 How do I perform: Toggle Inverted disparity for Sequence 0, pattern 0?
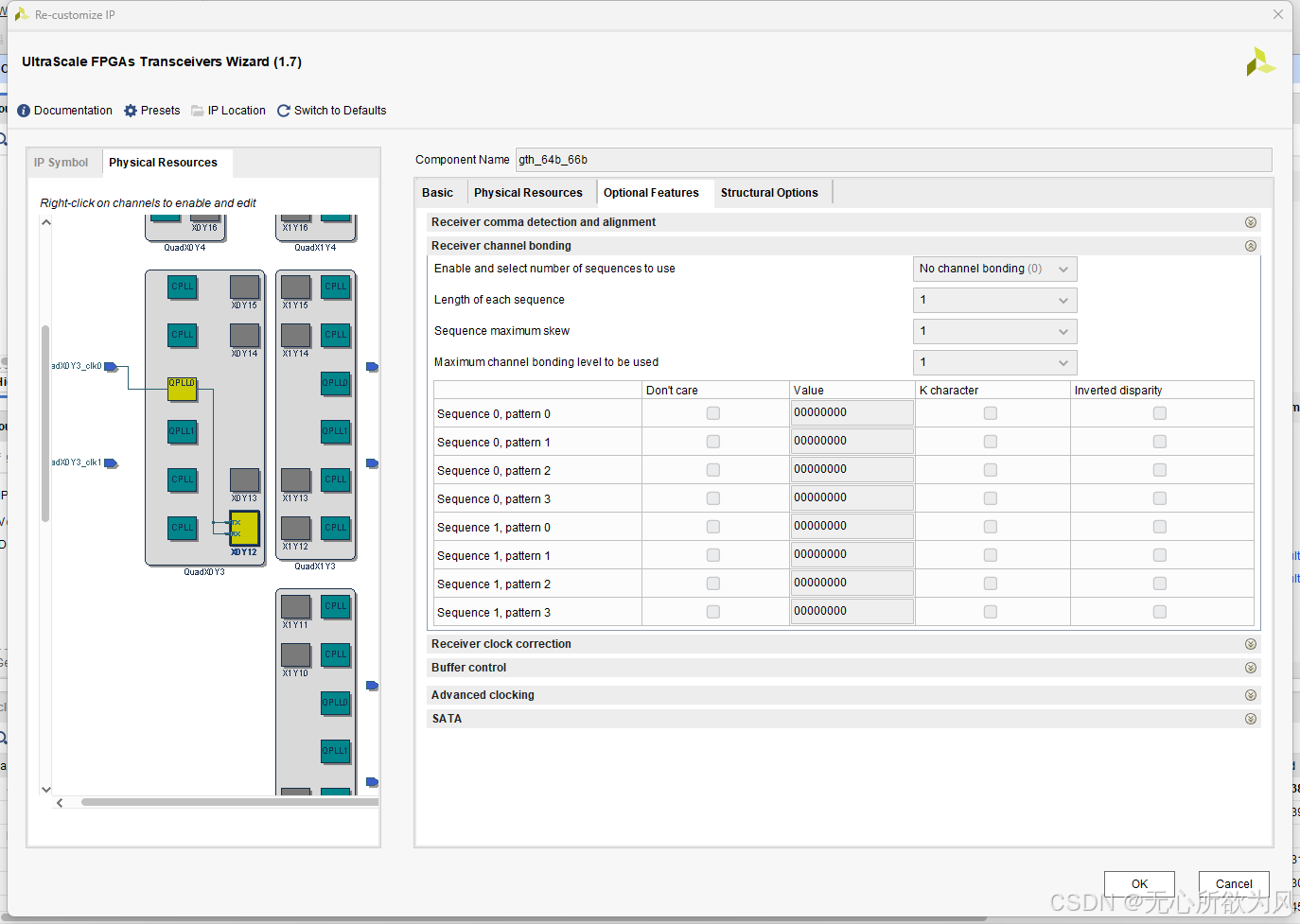(x=1160, y=413)
